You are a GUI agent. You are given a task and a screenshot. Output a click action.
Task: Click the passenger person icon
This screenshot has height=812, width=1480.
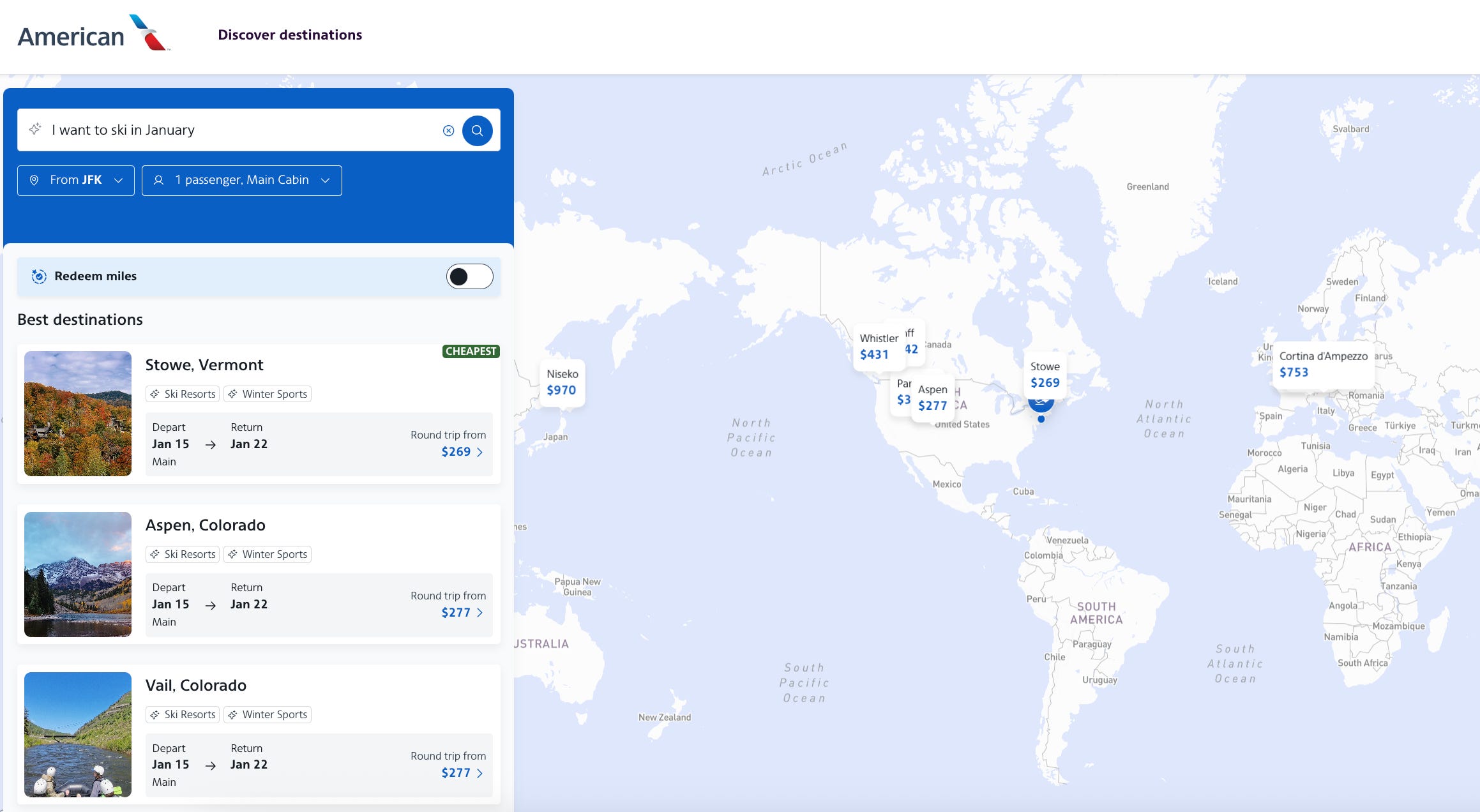pyautogui.click(x=158, y=180)
